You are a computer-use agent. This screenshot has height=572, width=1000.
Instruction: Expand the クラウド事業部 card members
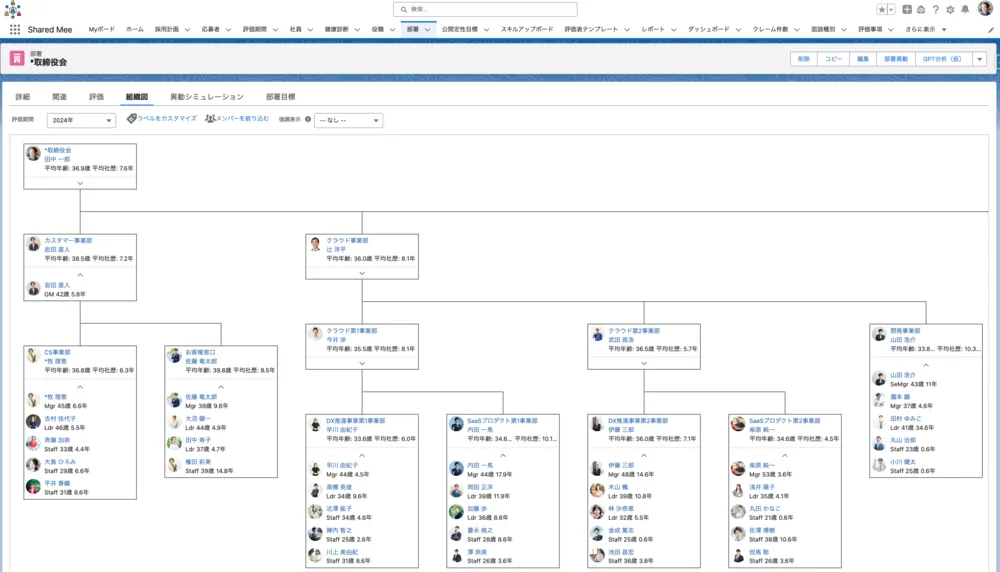pos(362,273)
